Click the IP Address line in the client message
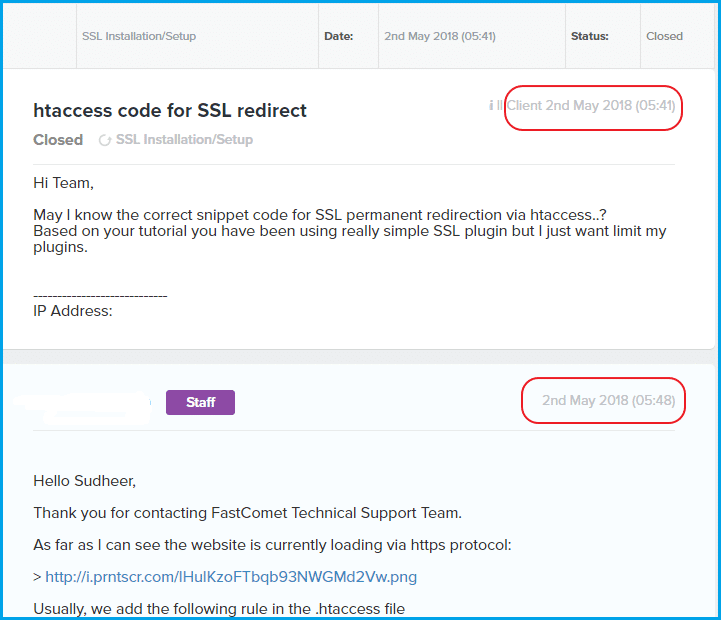 [73, 311]
